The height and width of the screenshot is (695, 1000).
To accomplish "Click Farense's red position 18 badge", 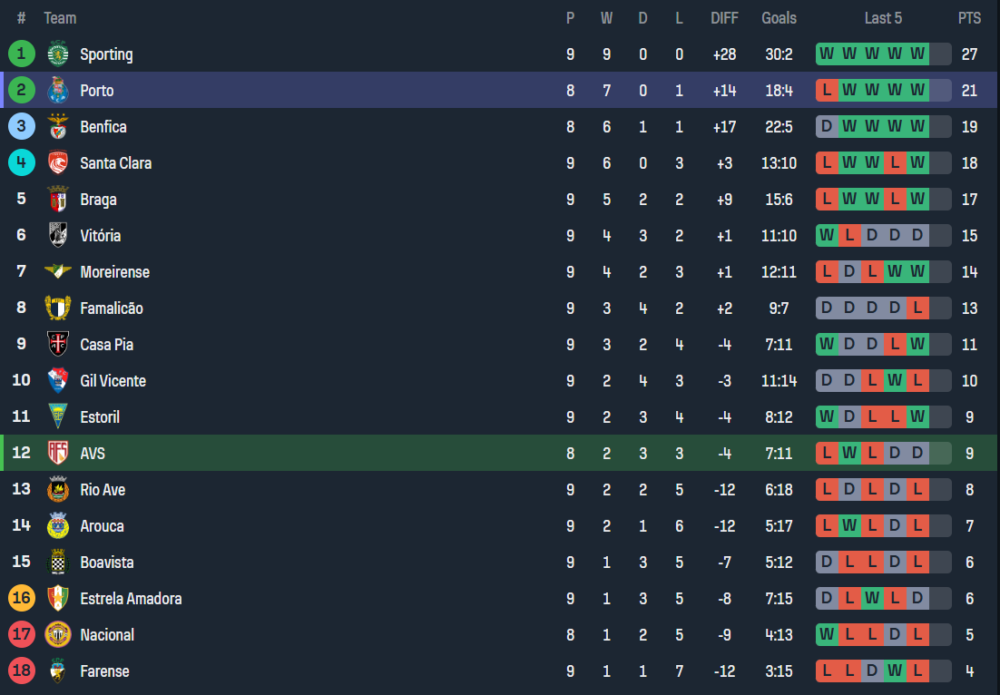I will tap(21, 671).
